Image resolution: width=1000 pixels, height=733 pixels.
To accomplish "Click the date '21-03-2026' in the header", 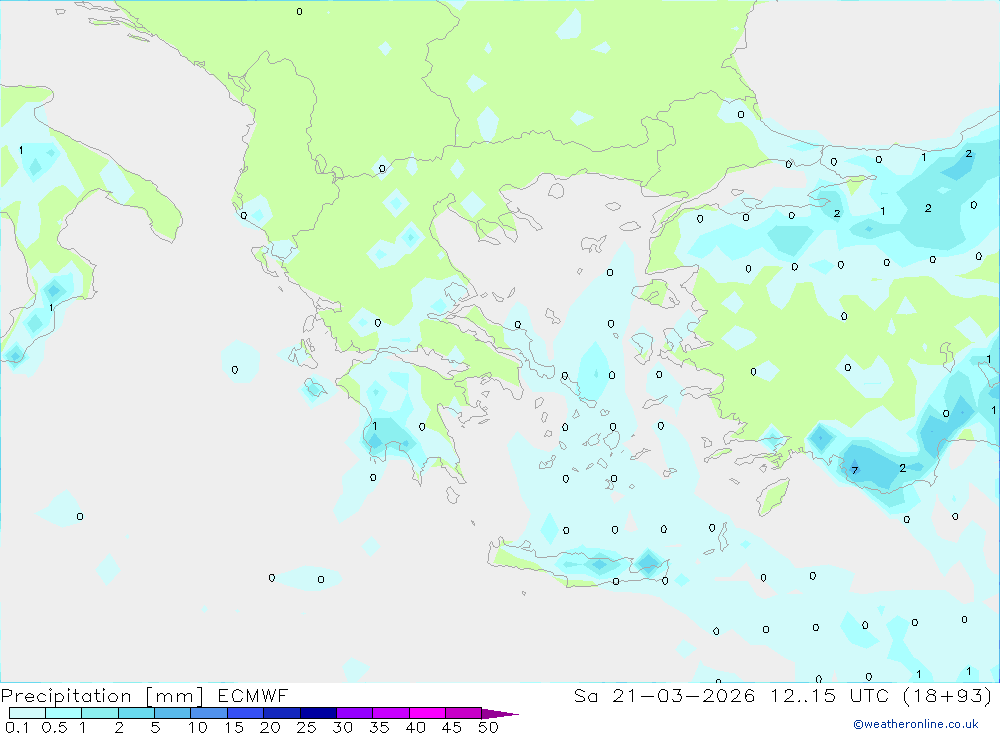I will click(683, 695).
